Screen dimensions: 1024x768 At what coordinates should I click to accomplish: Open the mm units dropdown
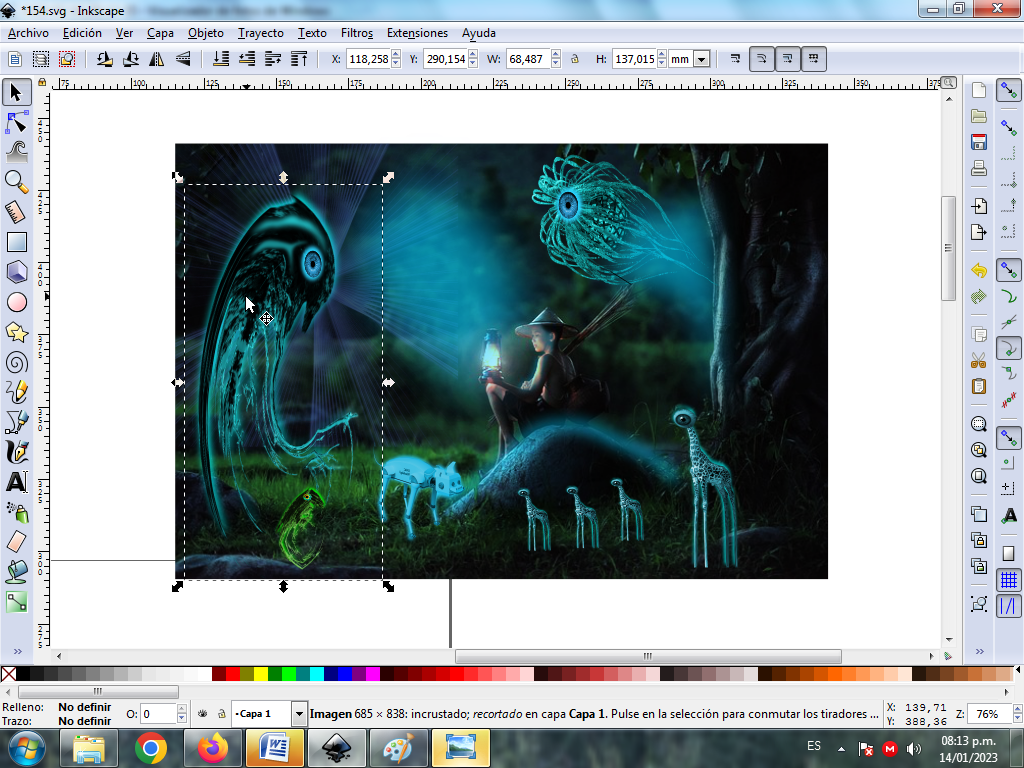(702, 59)
